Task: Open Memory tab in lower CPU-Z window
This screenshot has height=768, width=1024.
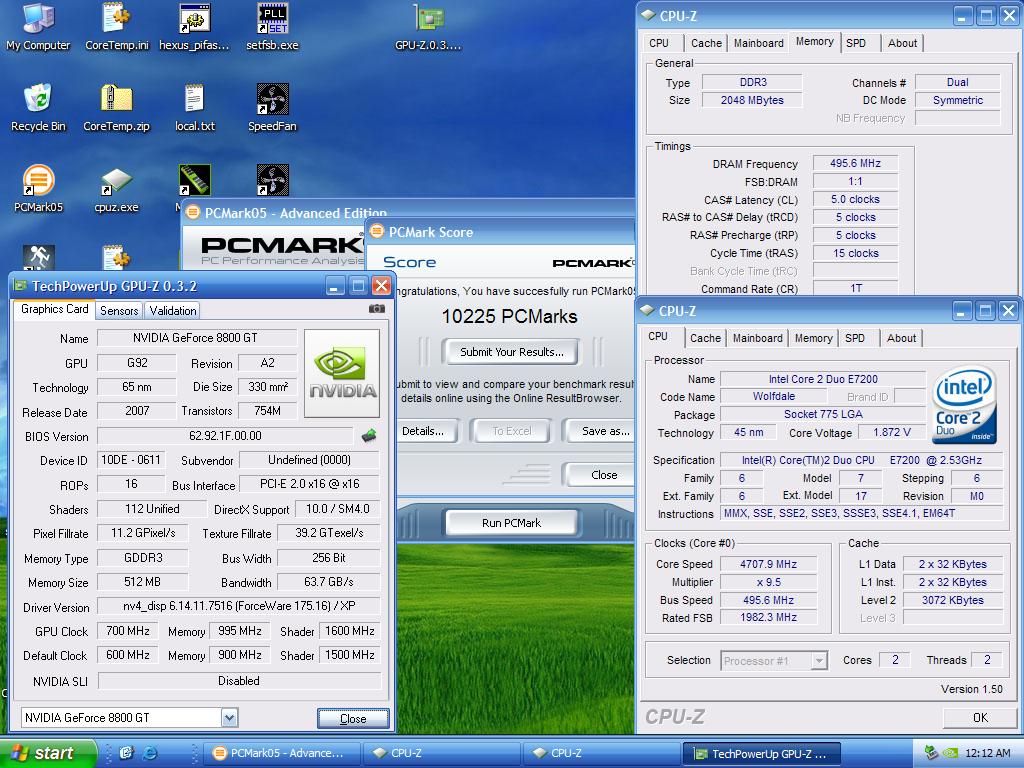Action: [x=813, y=338]
